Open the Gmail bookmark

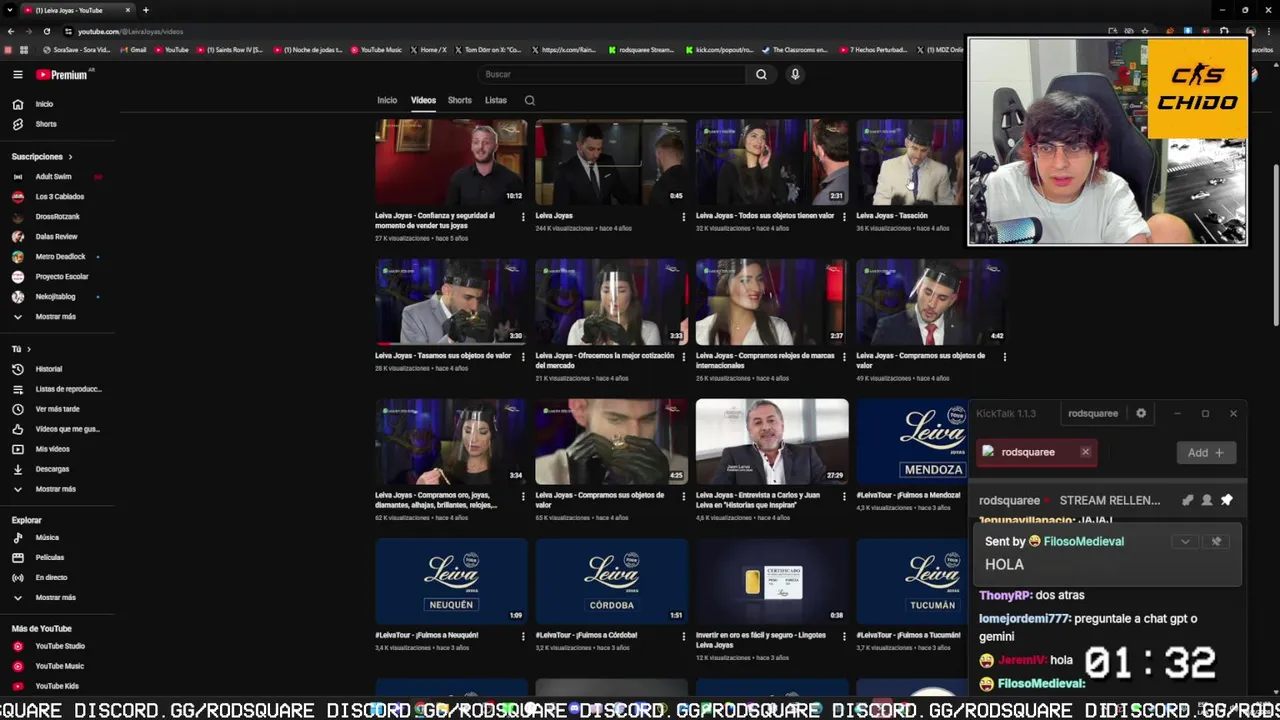pos(133,50)
